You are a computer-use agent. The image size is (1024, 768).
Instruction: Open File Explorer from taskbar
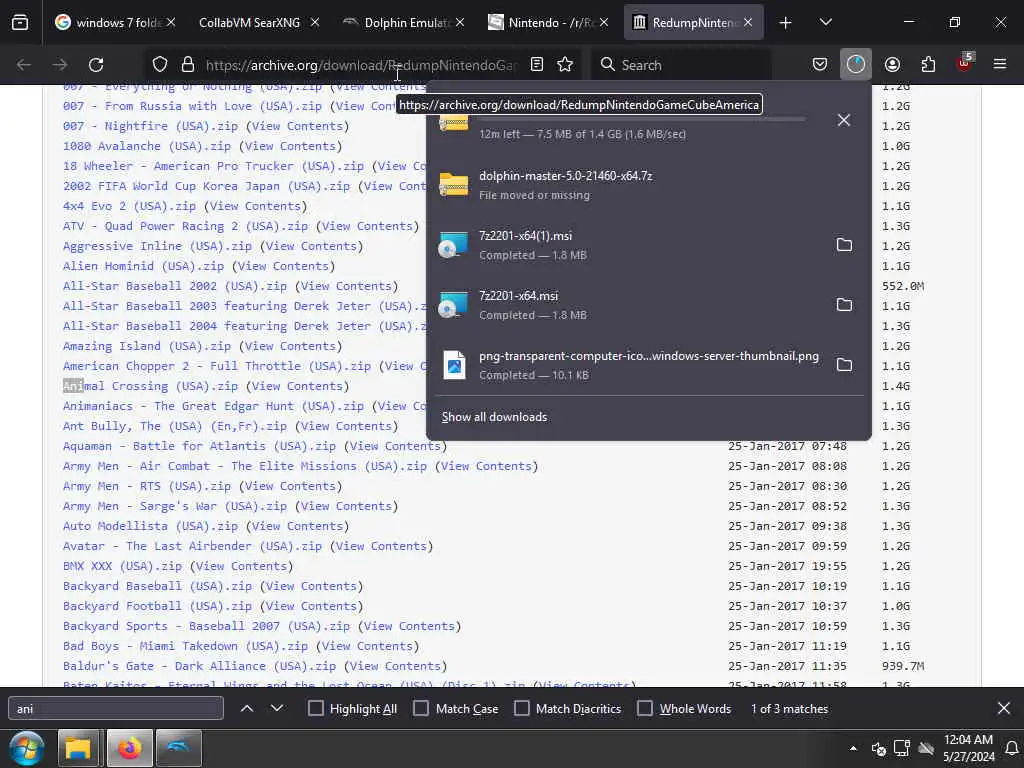tap(78, 748)
